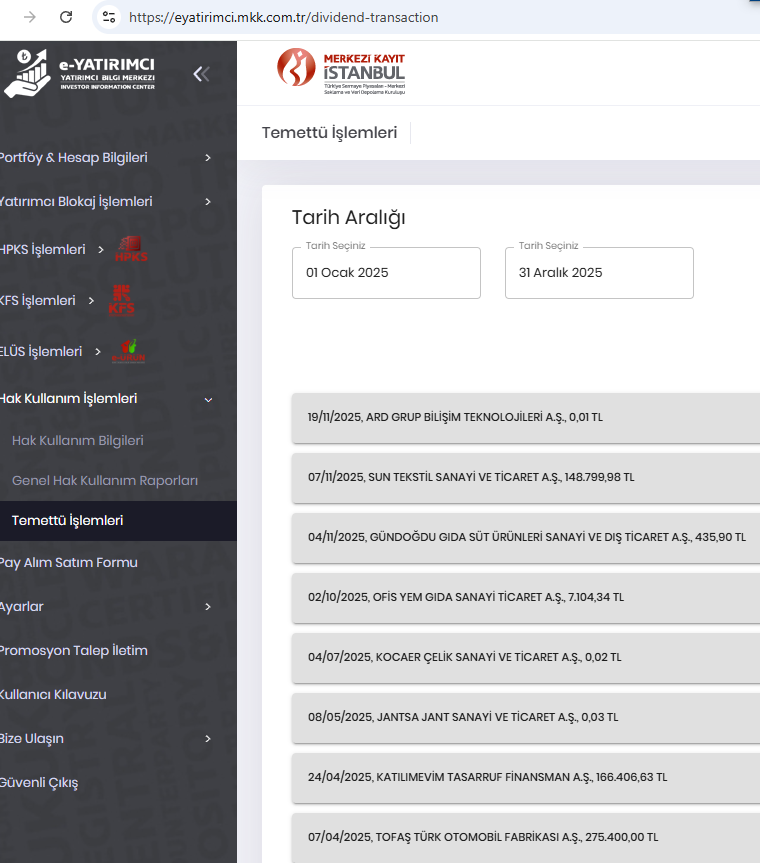Open the TOFAŞ TÜRK OTOMOBİL dividend row
760x863 pixels.
[526, 838]
